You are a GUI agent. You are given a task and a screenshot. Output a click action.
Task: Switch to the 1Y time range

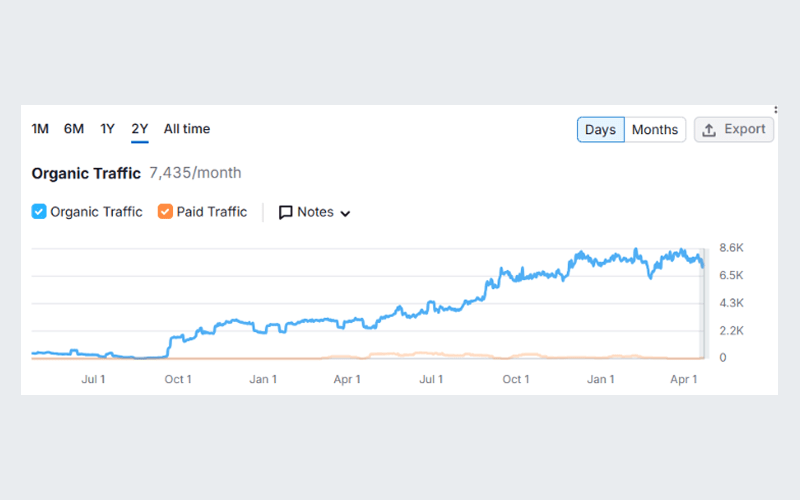[x=107, y=129]
